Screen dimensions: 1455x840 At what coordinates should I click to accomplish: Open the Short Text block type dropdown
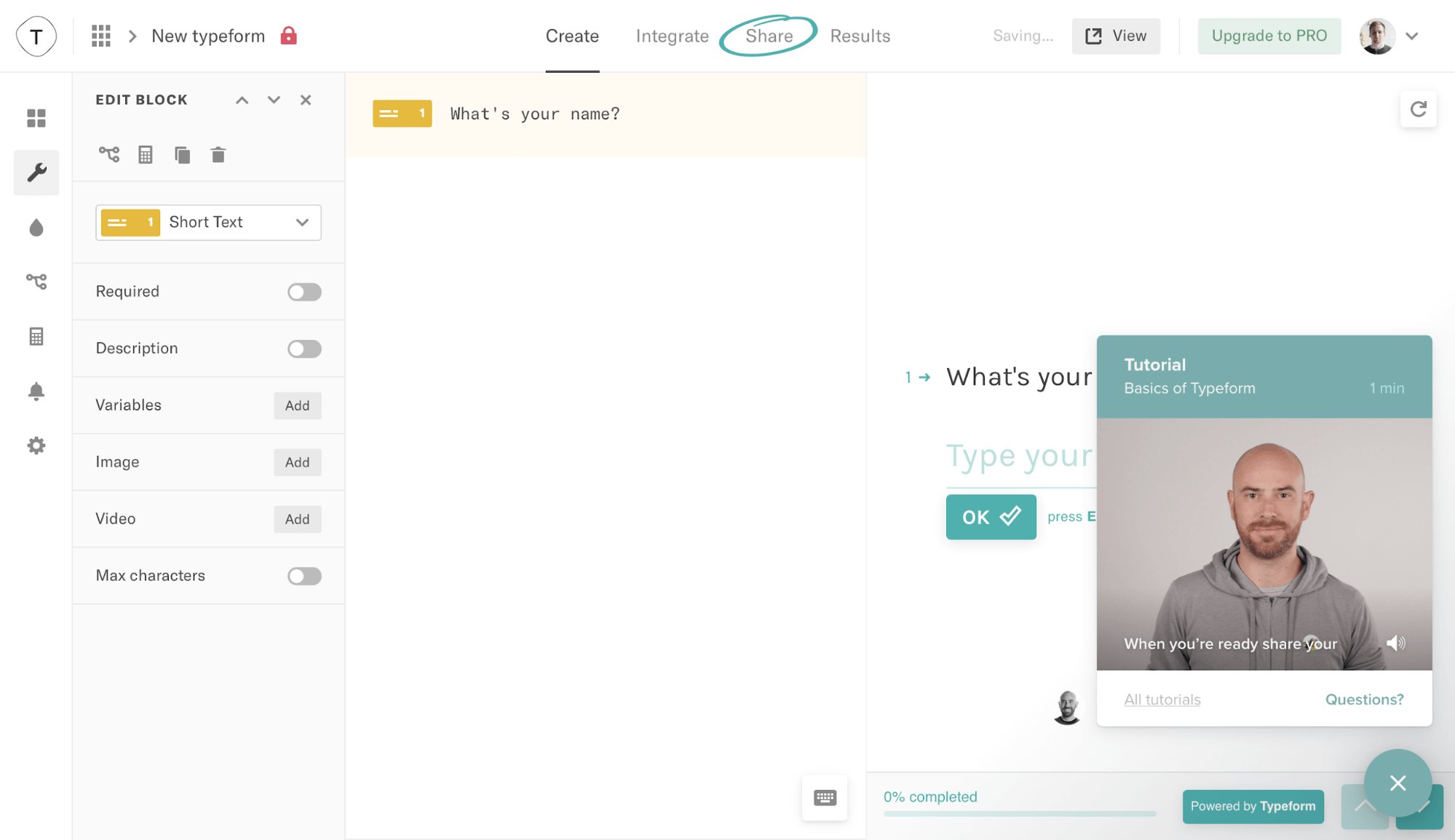tap(208, 222)
